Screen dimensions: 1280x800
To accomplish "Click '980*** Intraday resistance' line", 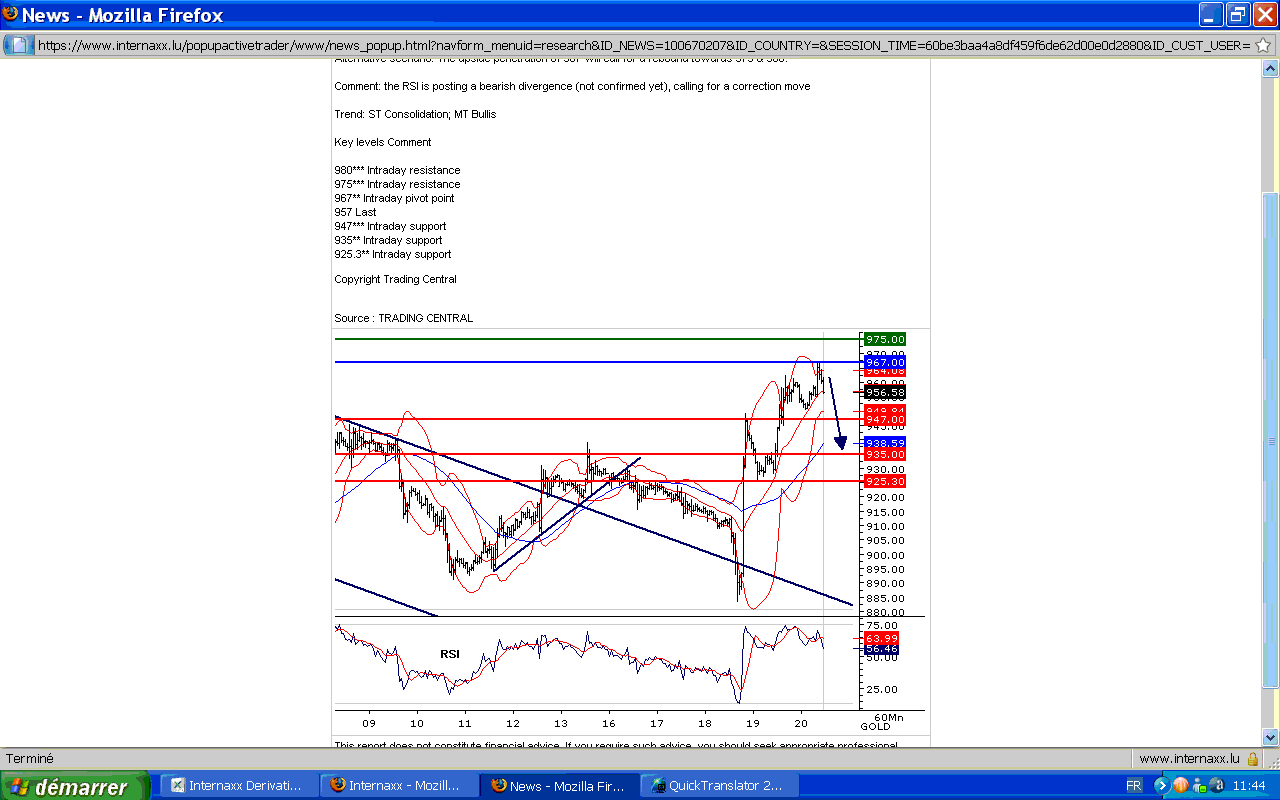I will point(397,170).
